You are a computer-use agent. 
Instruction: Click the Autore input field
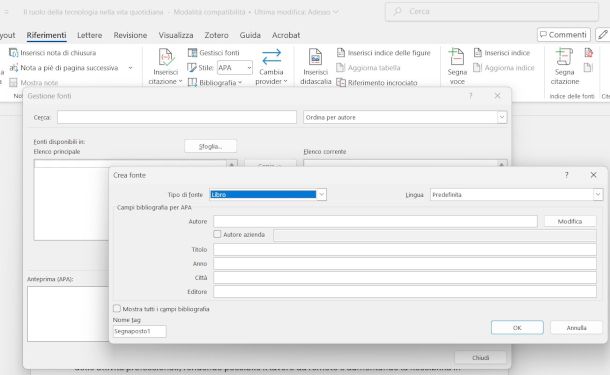[x=375, y=221]
